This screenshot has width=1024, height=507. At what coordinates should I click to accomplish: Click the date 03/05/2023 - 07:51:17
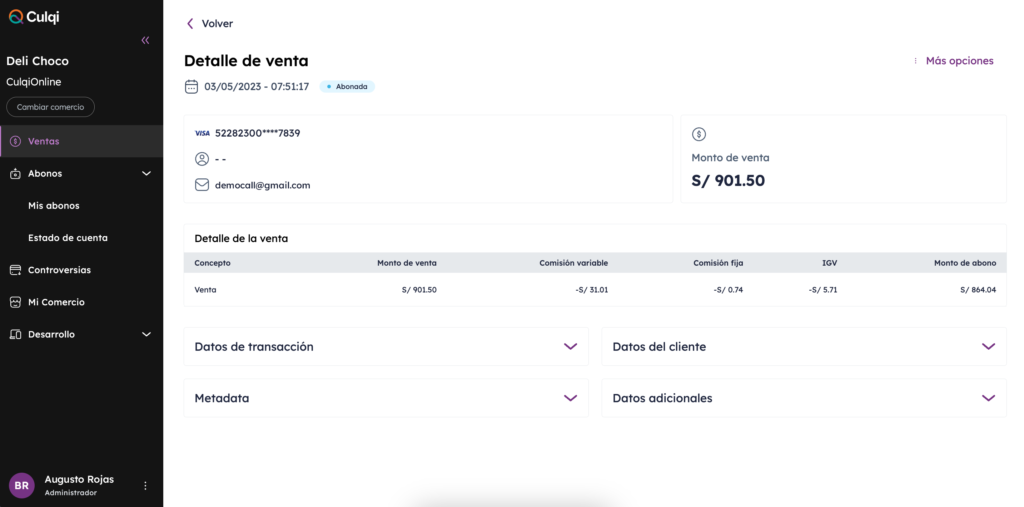pyautogui.click(x=257, y=86)
